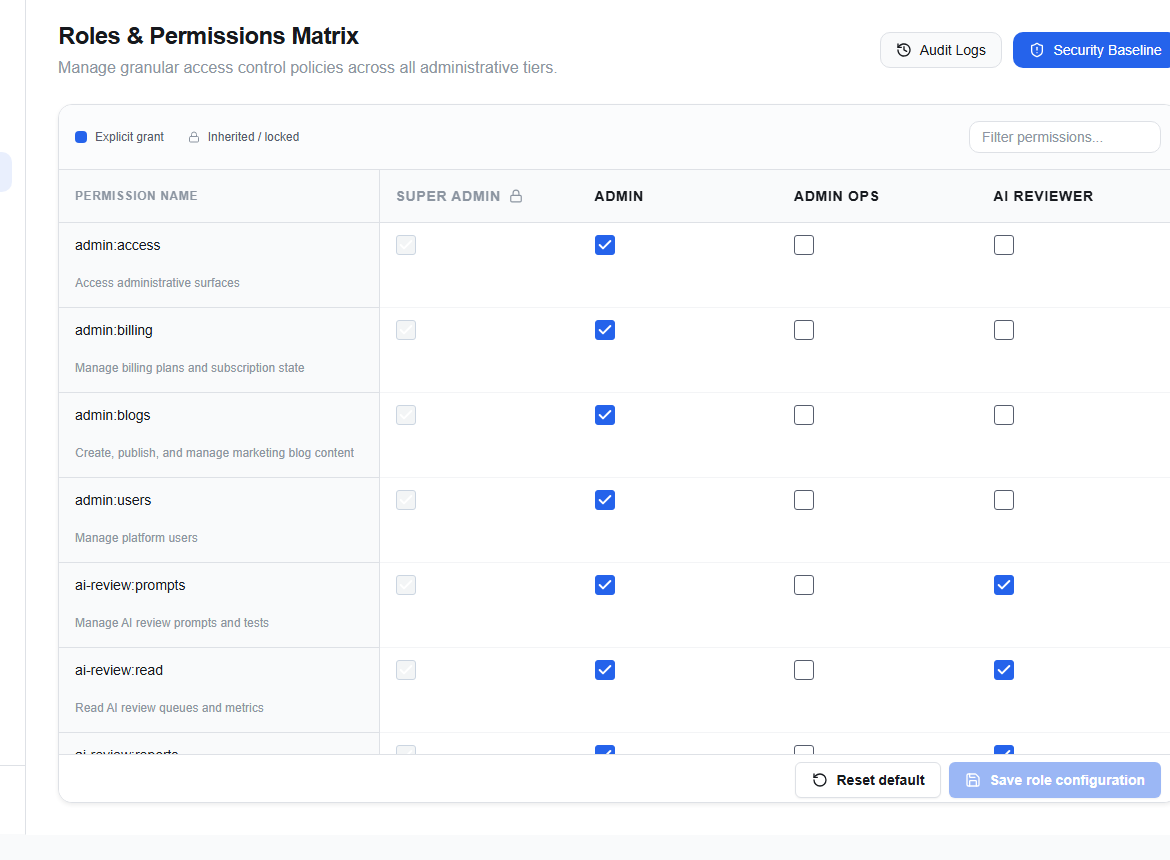Click the shield icon in Security Baseline
The image size is (1170, 860).
(1036, 50)
